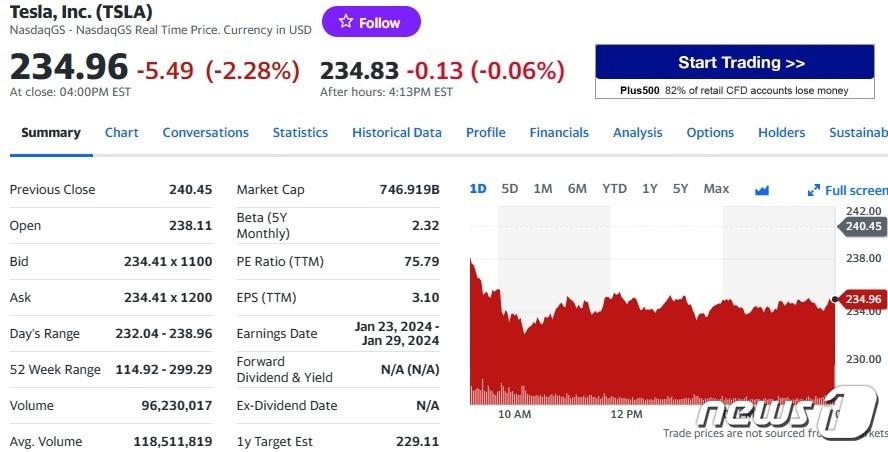This screenshot has height=452, width=888.
Task: Open the Analysis tab
Action: click(637, 133)
